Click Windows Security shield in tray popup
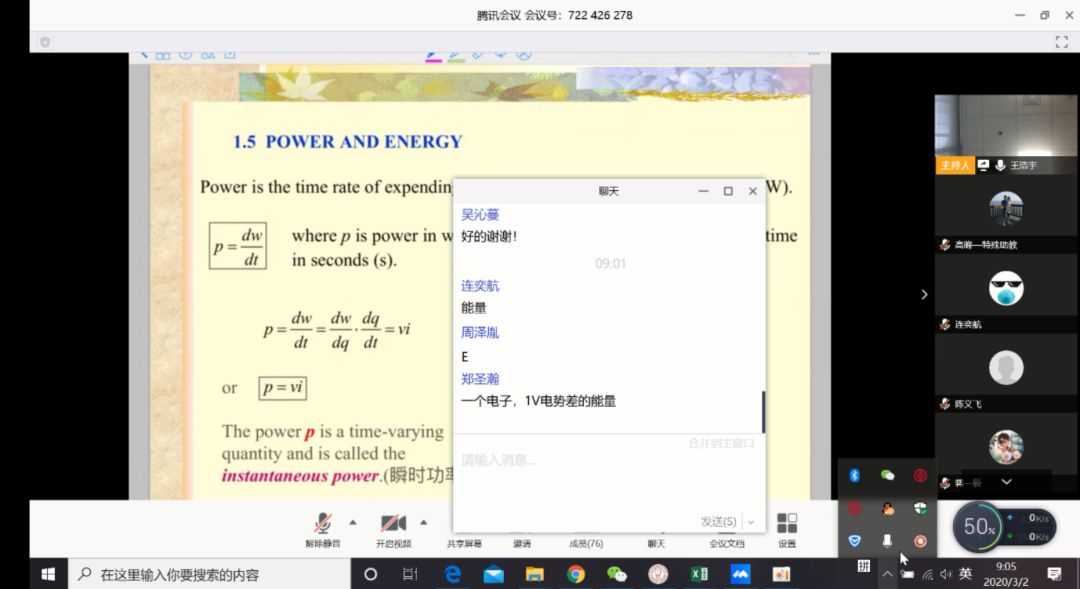 [920, 508]
